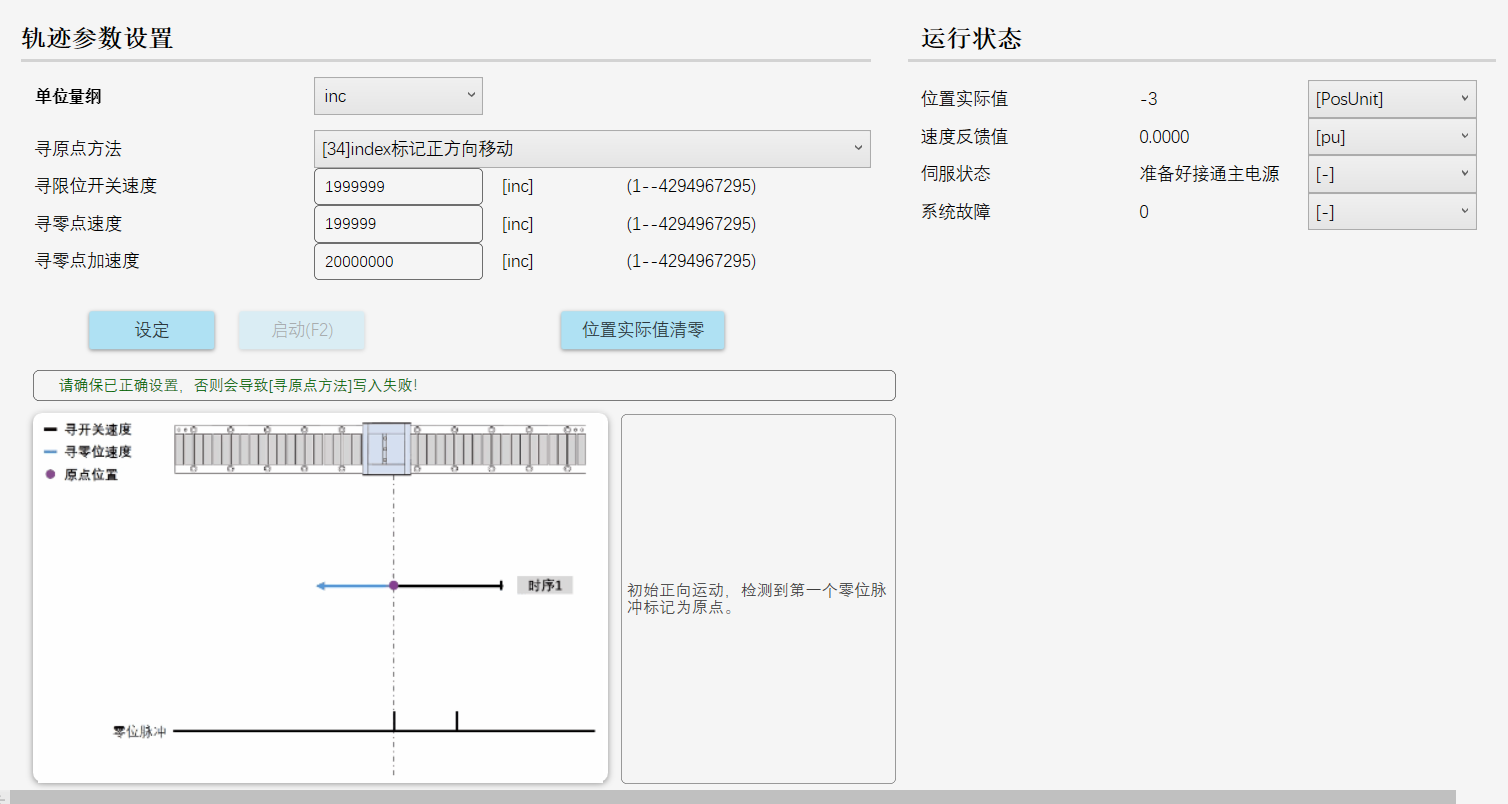Image resolution: width=1508 pixels, height=804 pixels.
Task: Open the 单位量纲 unit dropdown showing inc
Action: (397, 95)
